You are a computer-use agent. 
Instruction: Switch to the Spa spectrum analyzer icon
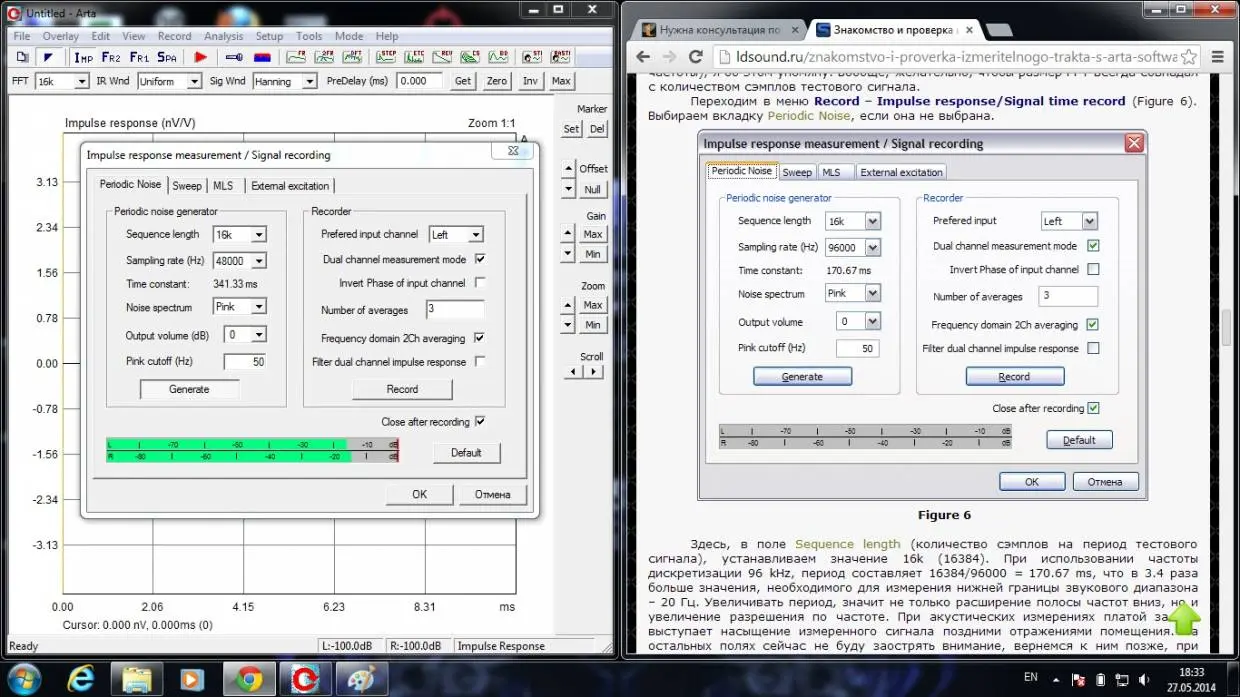click(166, 57)
